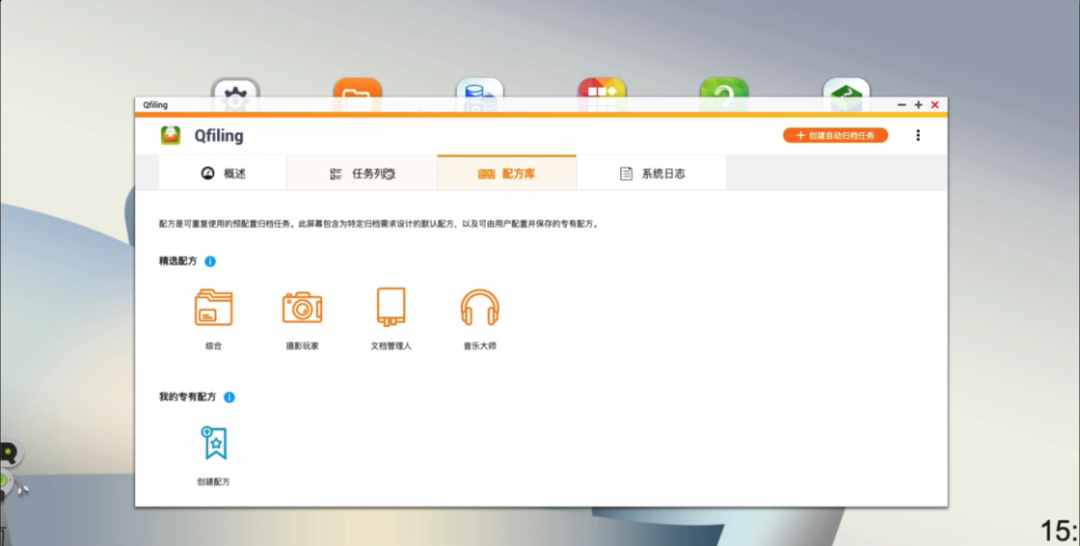Switch to the 任务列表 tab
Image resolution: width=1080 pixels, height=546 pixels.
[362, 174]
